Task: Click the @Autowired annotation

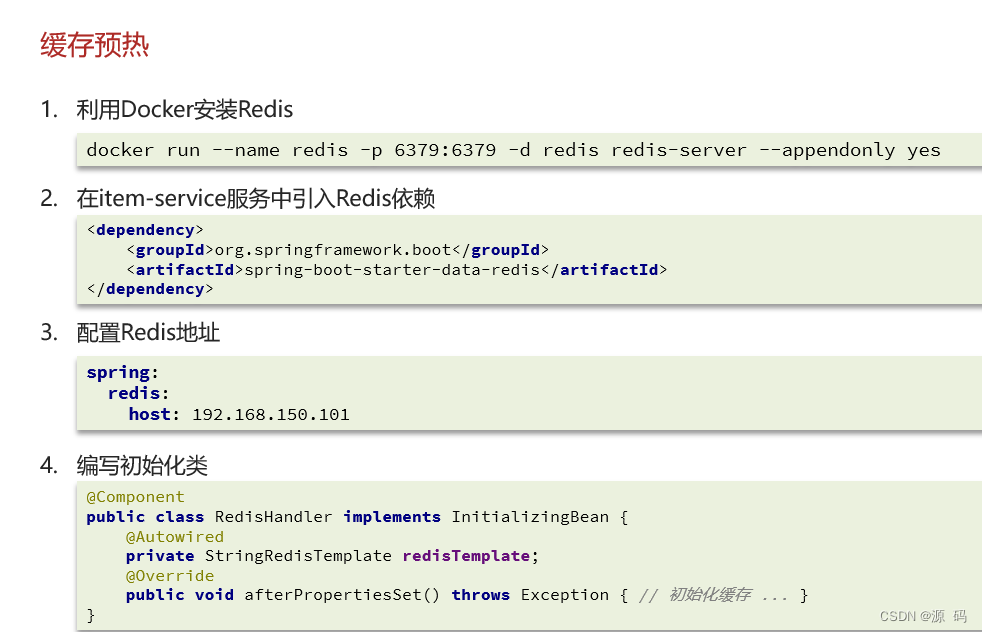Action: tap(175, 537)
